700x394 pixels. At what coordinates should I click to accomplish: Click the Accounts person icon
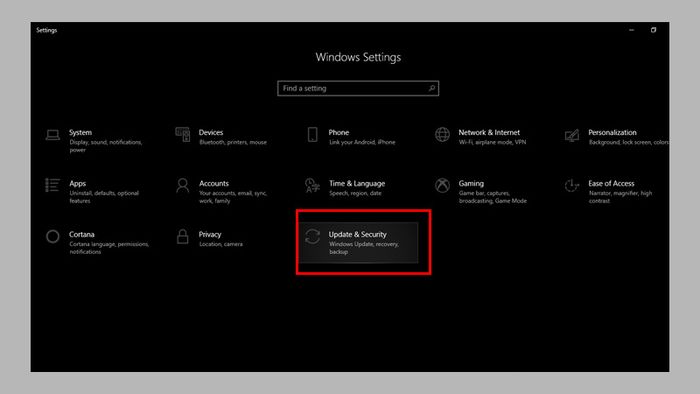(183, 185)
